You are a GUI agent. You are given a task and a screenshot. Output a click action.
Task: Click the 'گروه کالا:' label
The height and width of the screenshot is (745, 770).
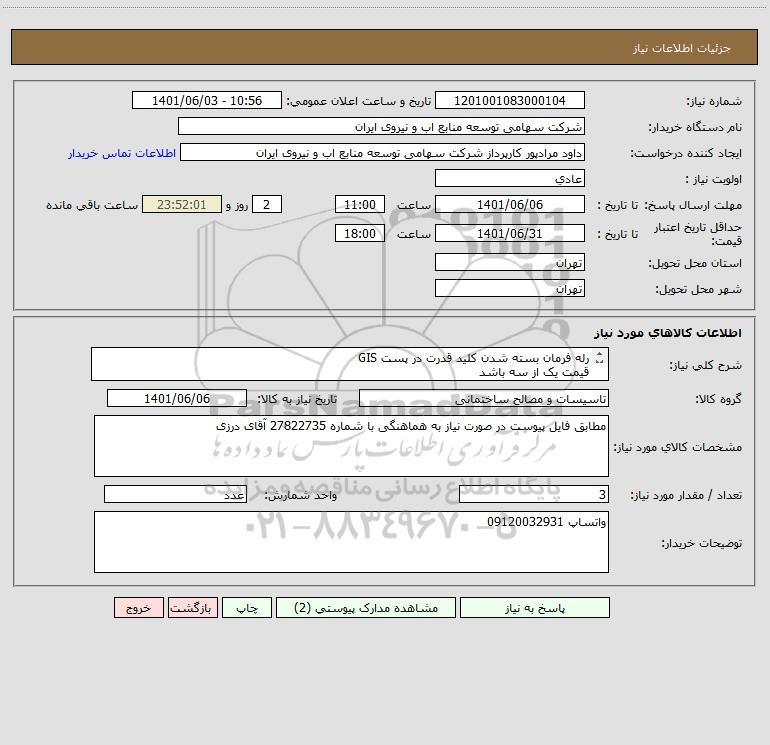718,399
